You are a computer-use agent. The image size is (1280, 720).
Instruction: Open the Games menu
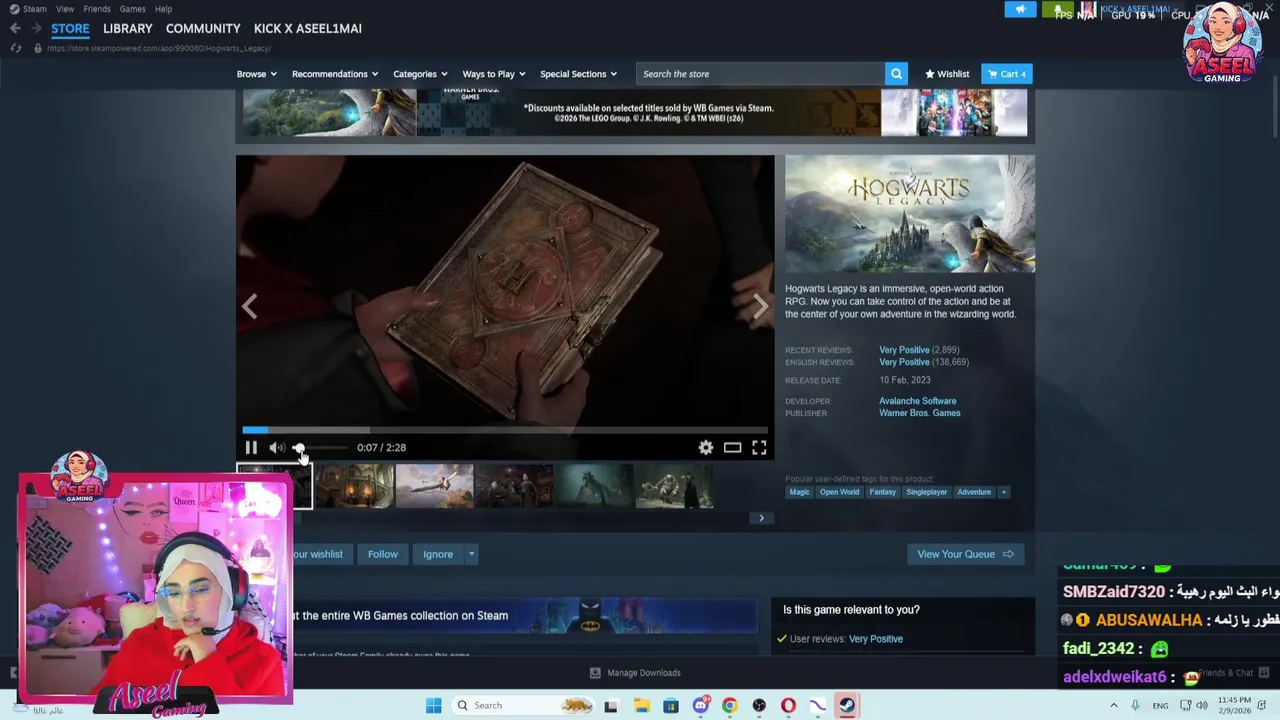point(133,9)
